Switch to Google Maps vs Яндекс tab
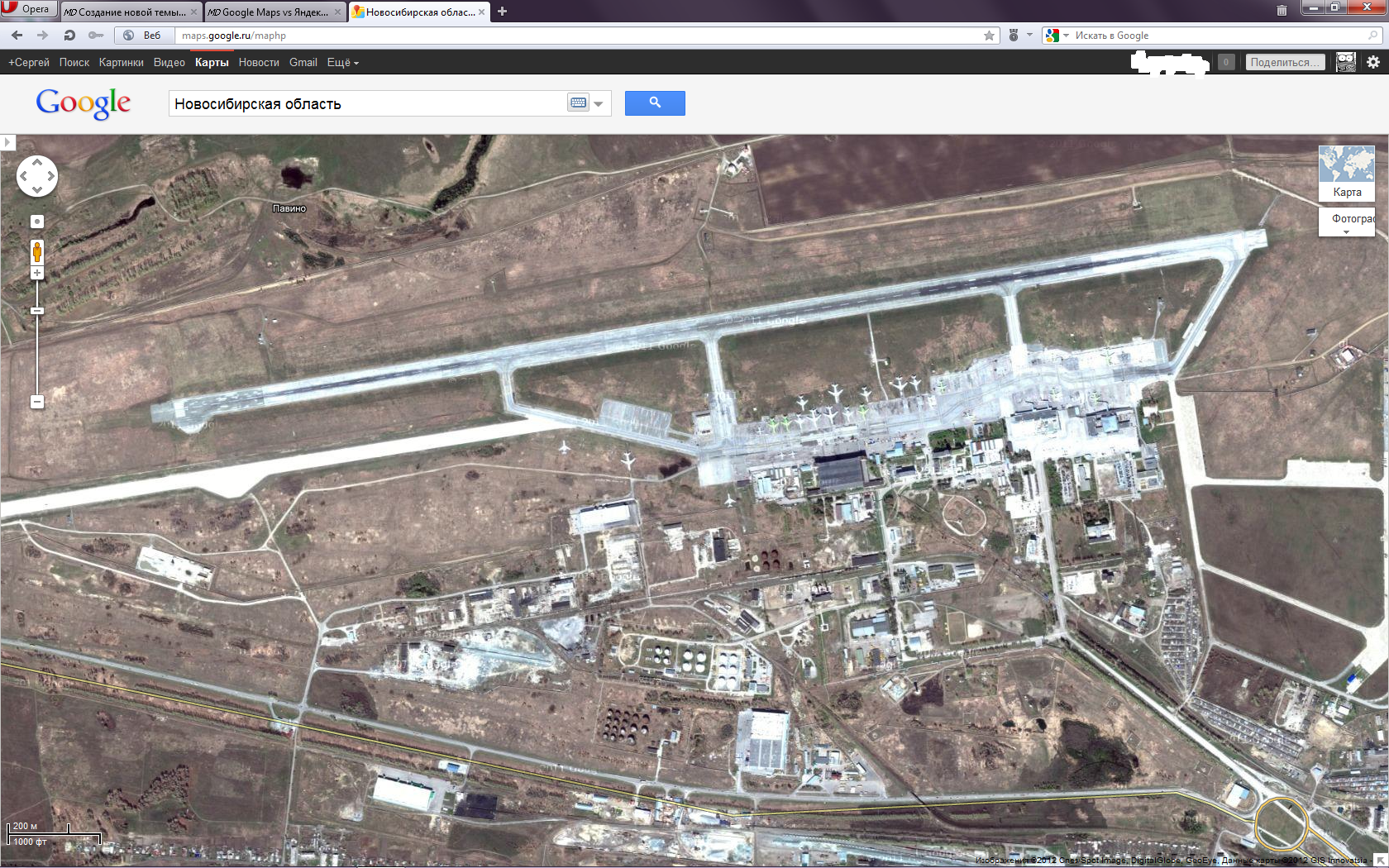The image size is (1389, 868). point(274,12)
